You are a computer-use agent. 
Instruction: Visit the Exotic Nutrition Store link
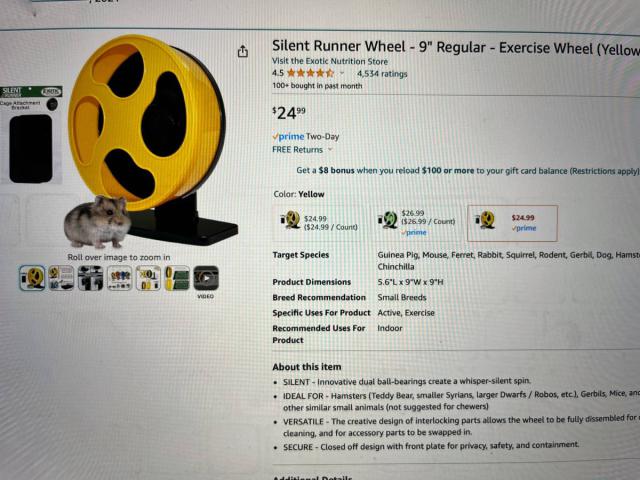pyautogui.click(x=330, y=61)
